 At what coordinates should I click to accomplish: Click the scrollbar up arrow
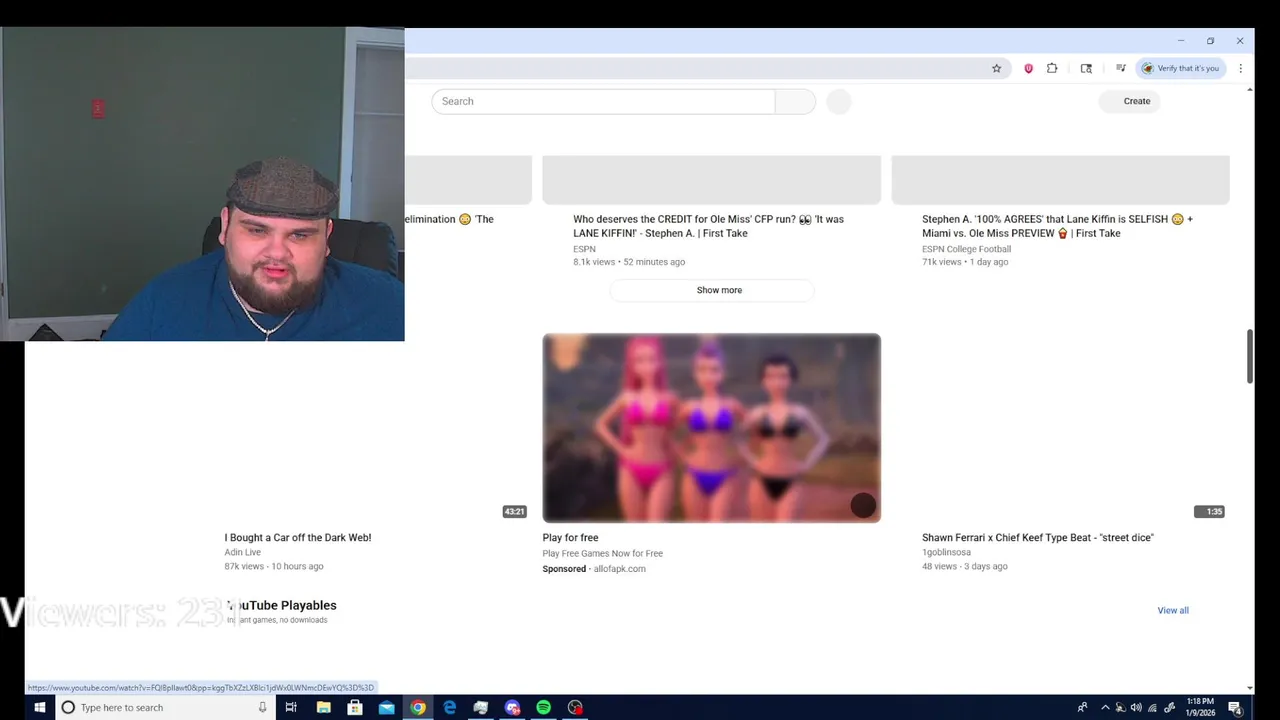(x=1250, y=90)
